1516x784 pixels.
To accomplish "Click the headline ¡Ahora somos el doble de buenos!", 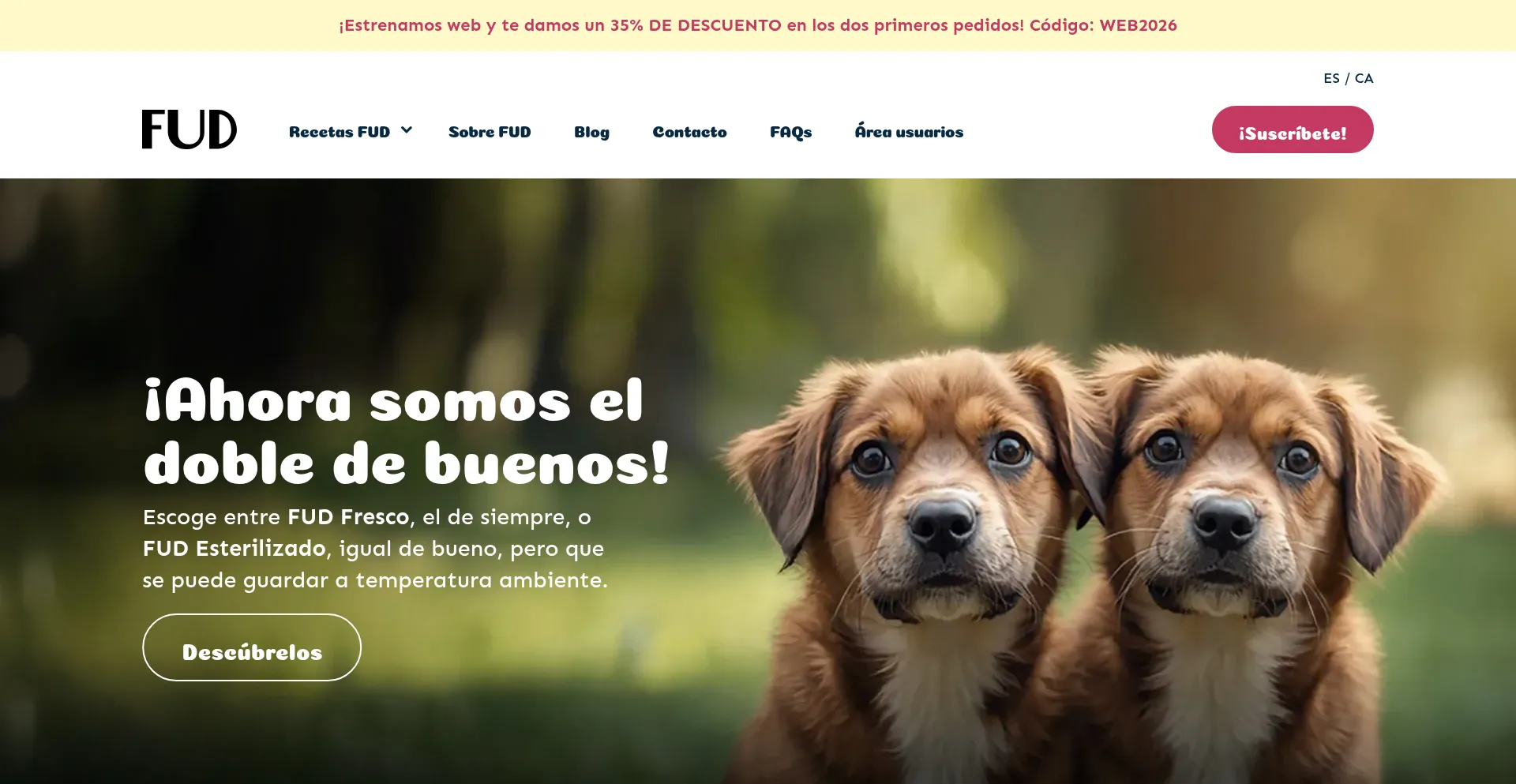I will [407, 432].
